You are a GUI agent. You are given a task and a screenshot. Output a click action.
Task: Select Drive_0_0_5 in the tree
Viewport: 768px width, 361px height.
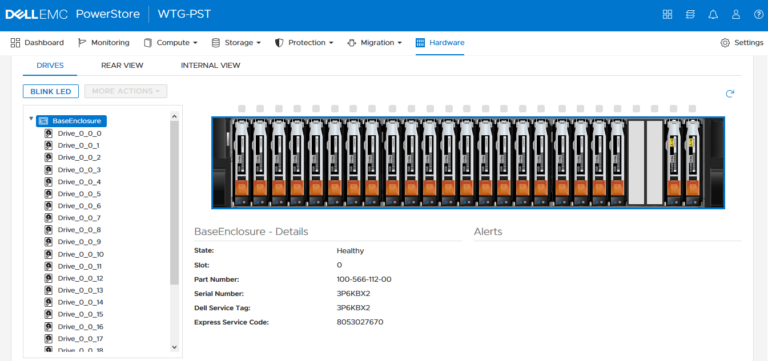[79, 193]
